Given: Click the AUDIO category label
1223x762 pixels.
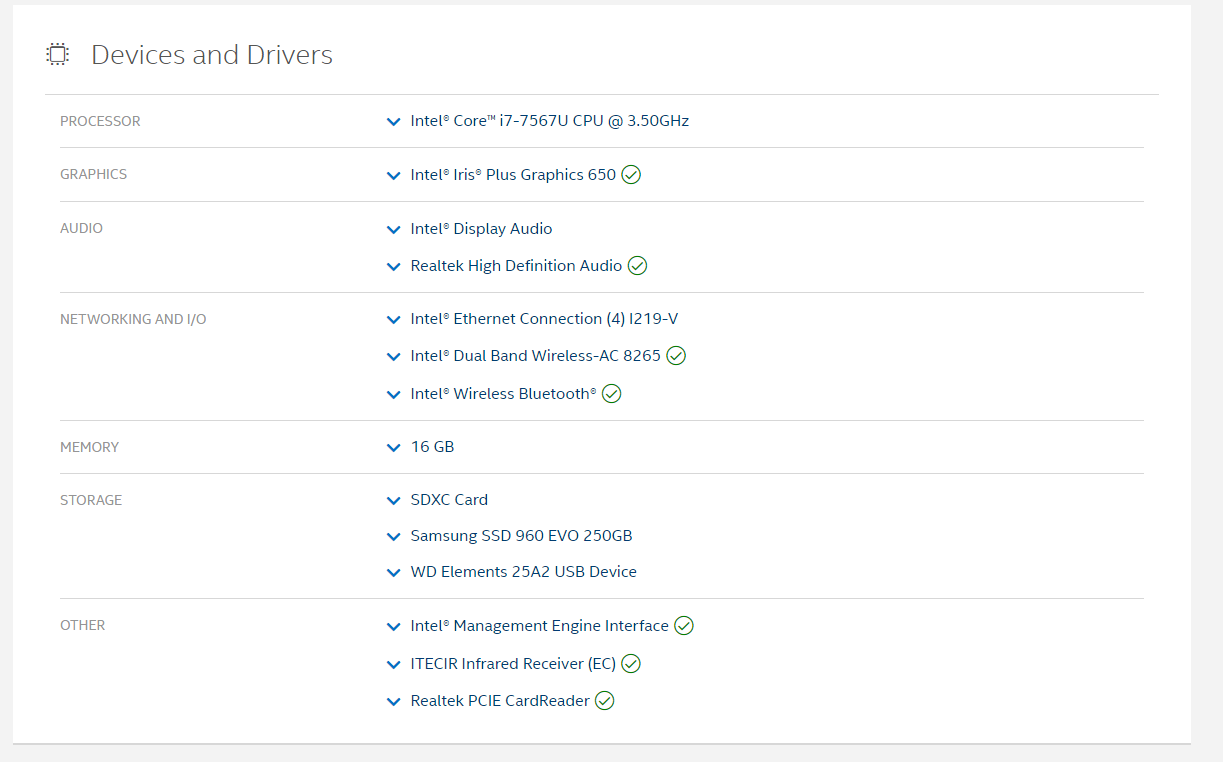Looking at the screenshot, I should point(81,228).
